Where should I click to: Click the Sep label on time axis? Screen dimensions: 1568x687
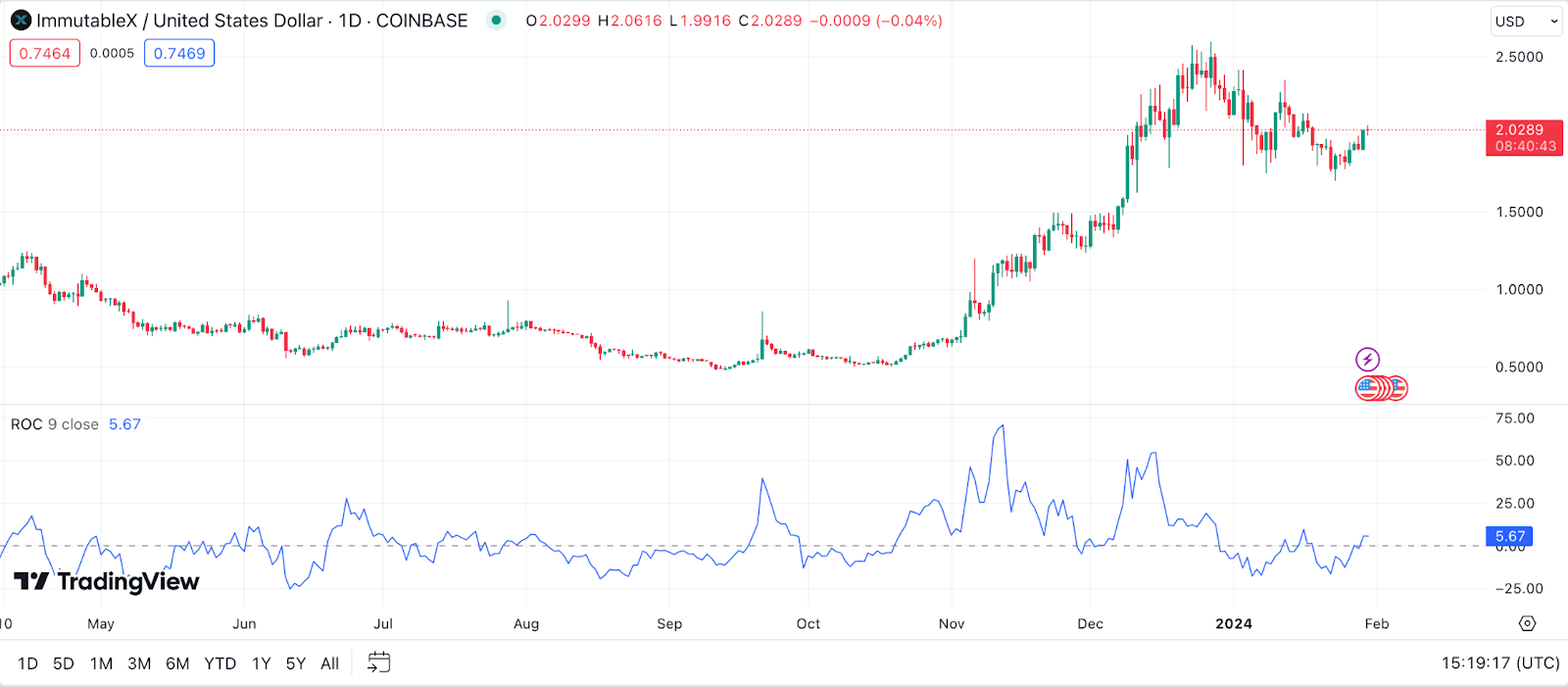click(x=669, y=623)
